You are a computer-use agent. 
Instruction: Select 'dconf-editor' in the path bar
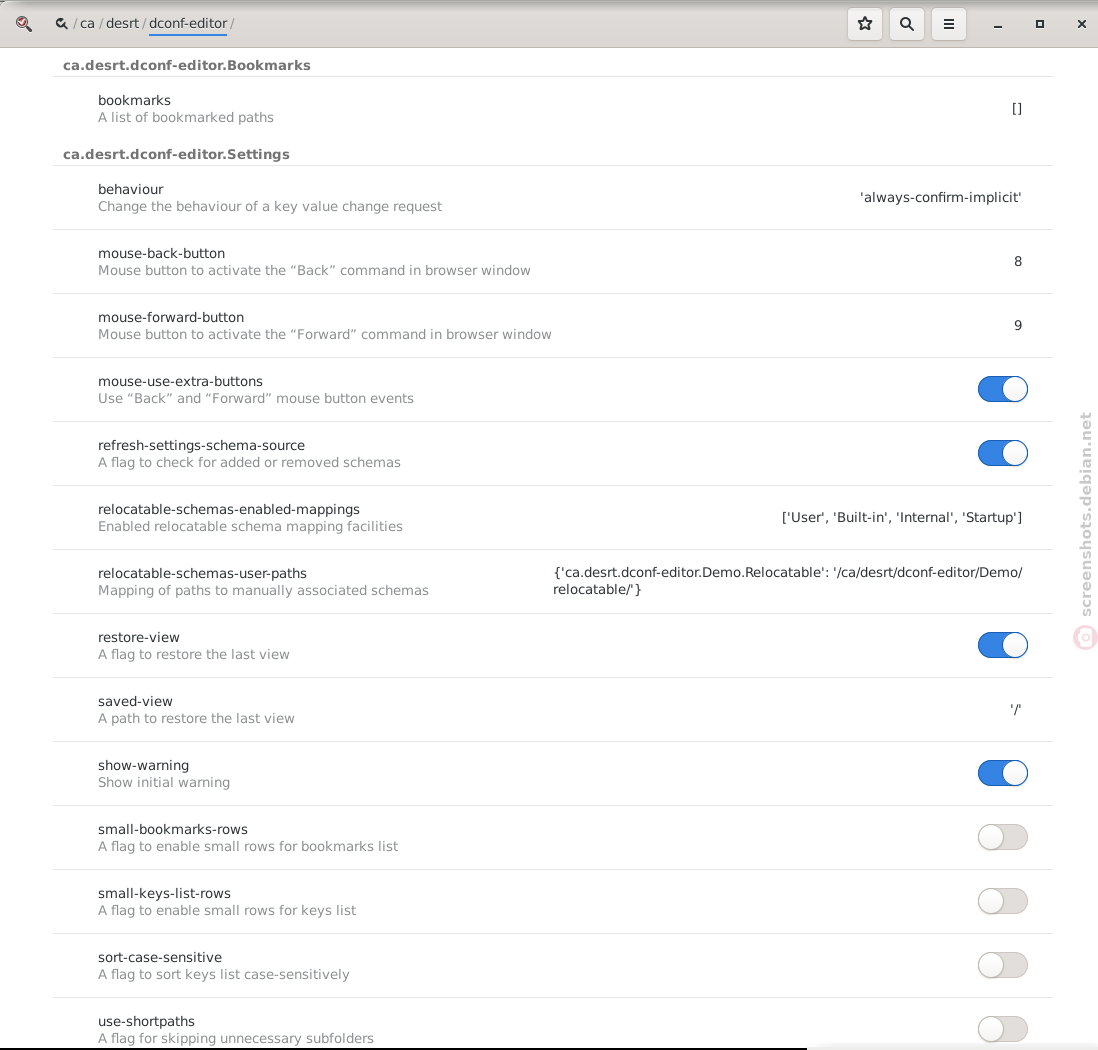point(188,23)
